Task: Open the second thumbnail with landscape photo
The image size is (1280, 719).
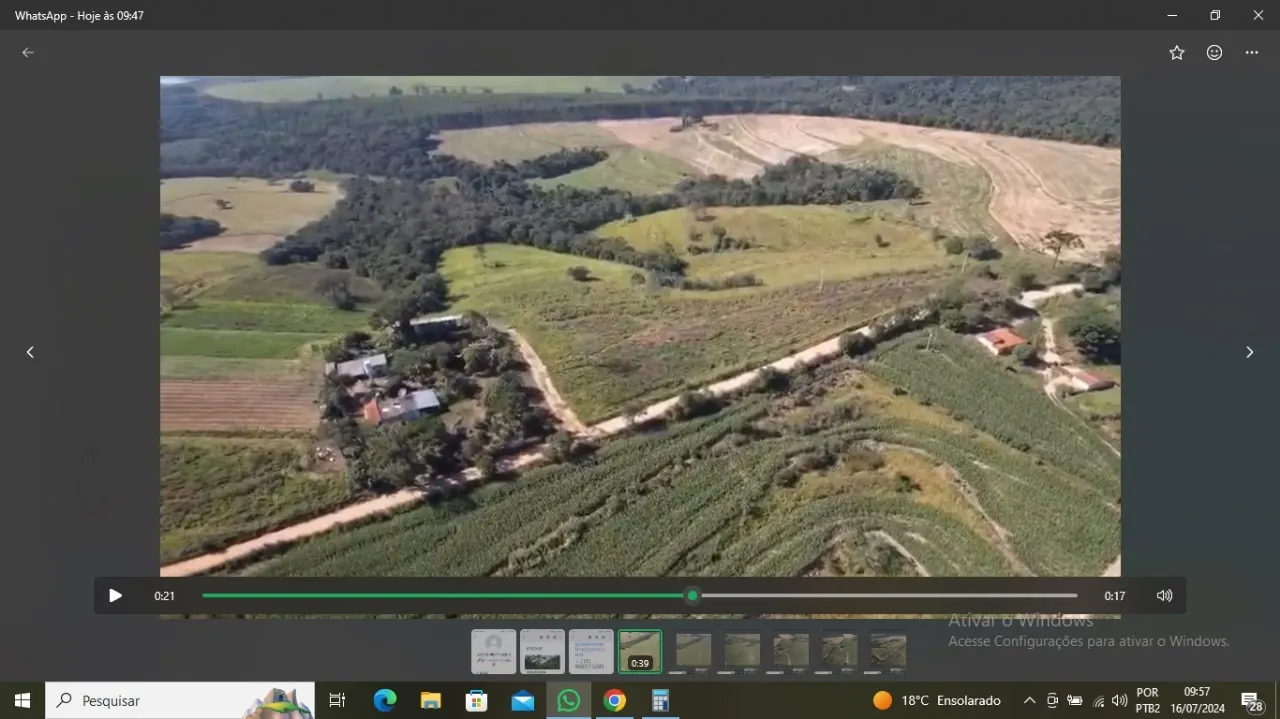Action: pyautogui.click(x=542, y=651)
